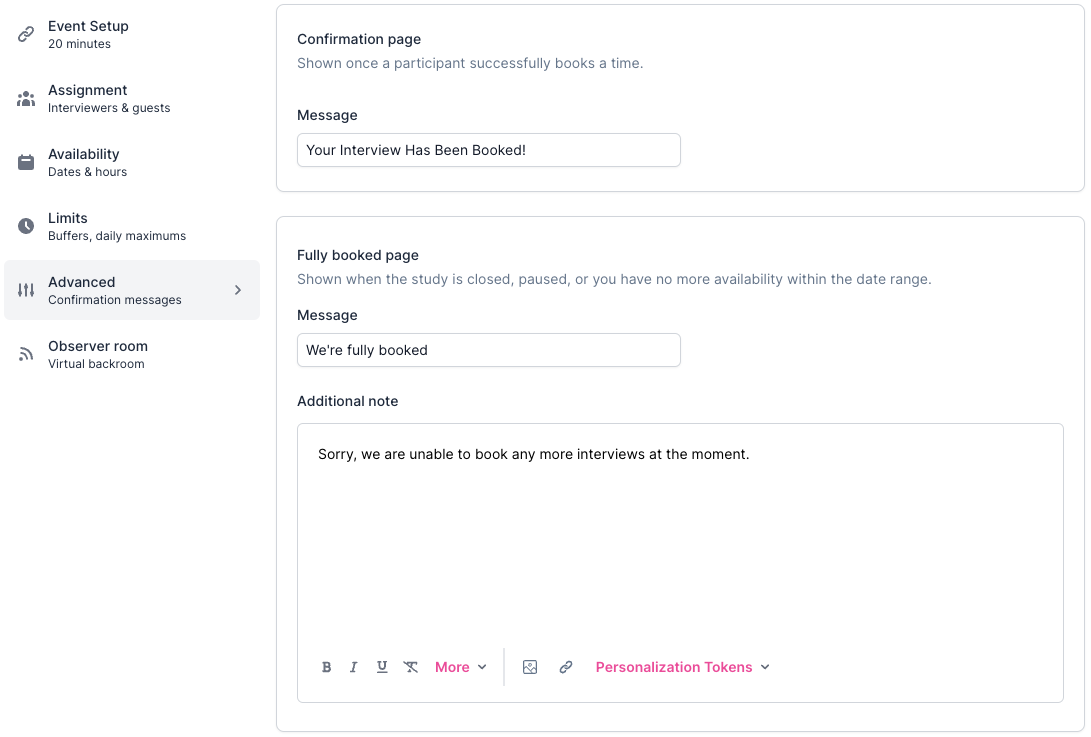Open the Personalization Tokens dropdown

tap(682, 667)
